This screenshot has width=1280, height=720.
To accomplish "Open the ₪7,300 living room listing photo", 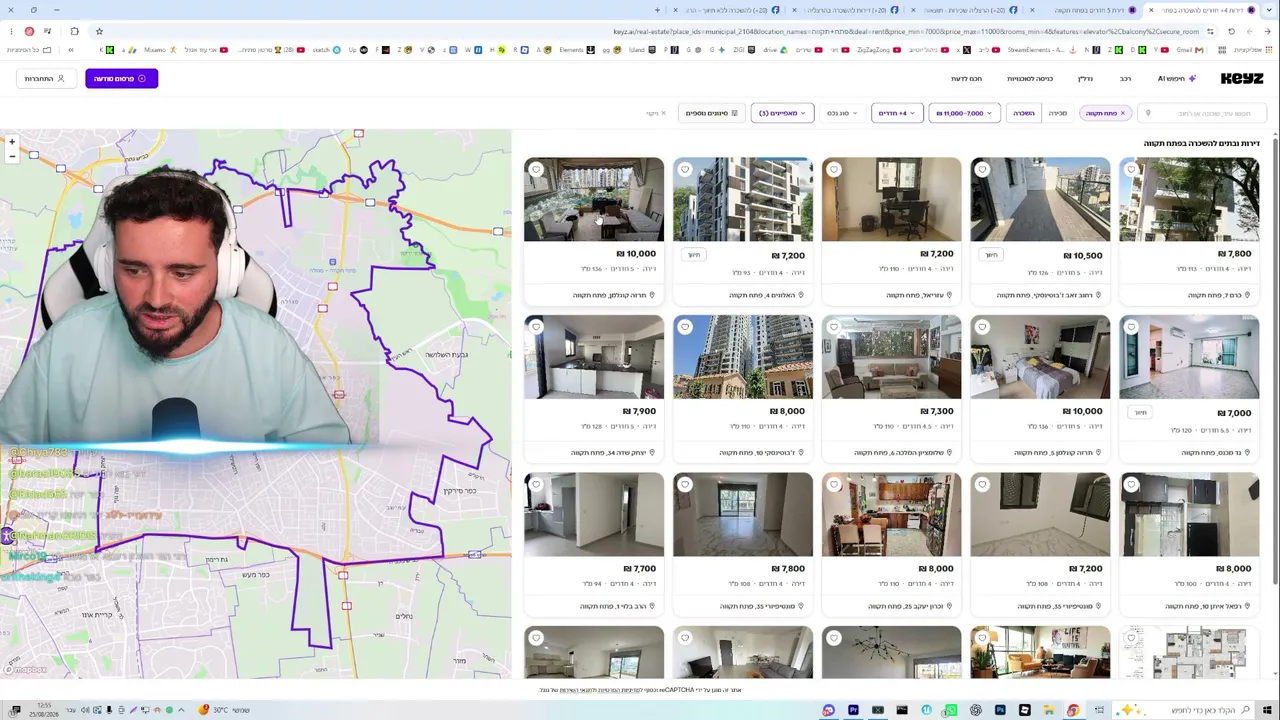I will pos(892,357).
